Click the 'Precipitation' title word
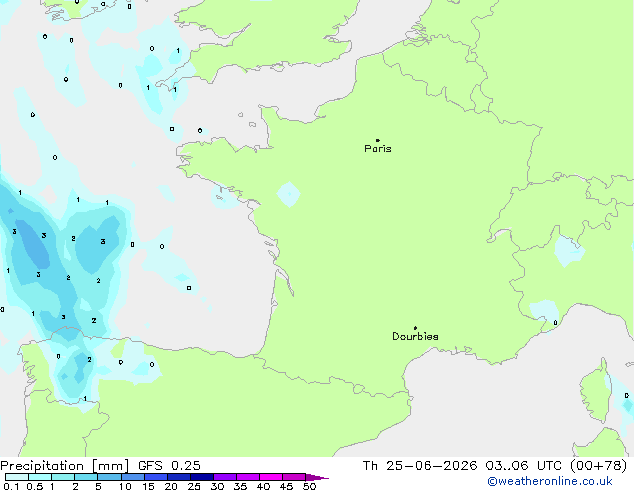The height and width of the screenshot is (490, 634). [42, 466]
